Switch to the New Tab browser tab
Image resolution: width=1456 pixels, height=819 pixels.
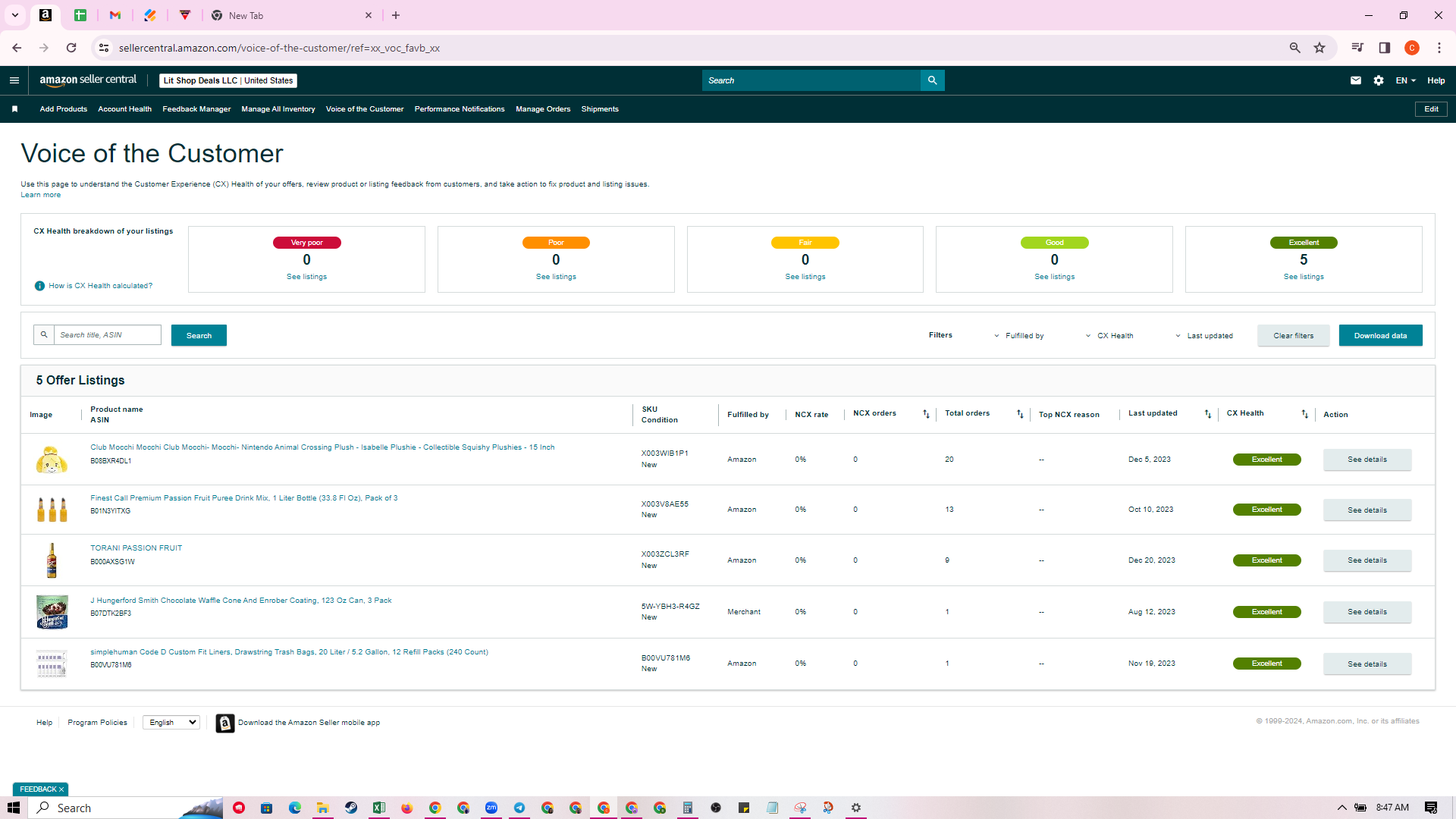pyautogui.click(x=292, y=15)
